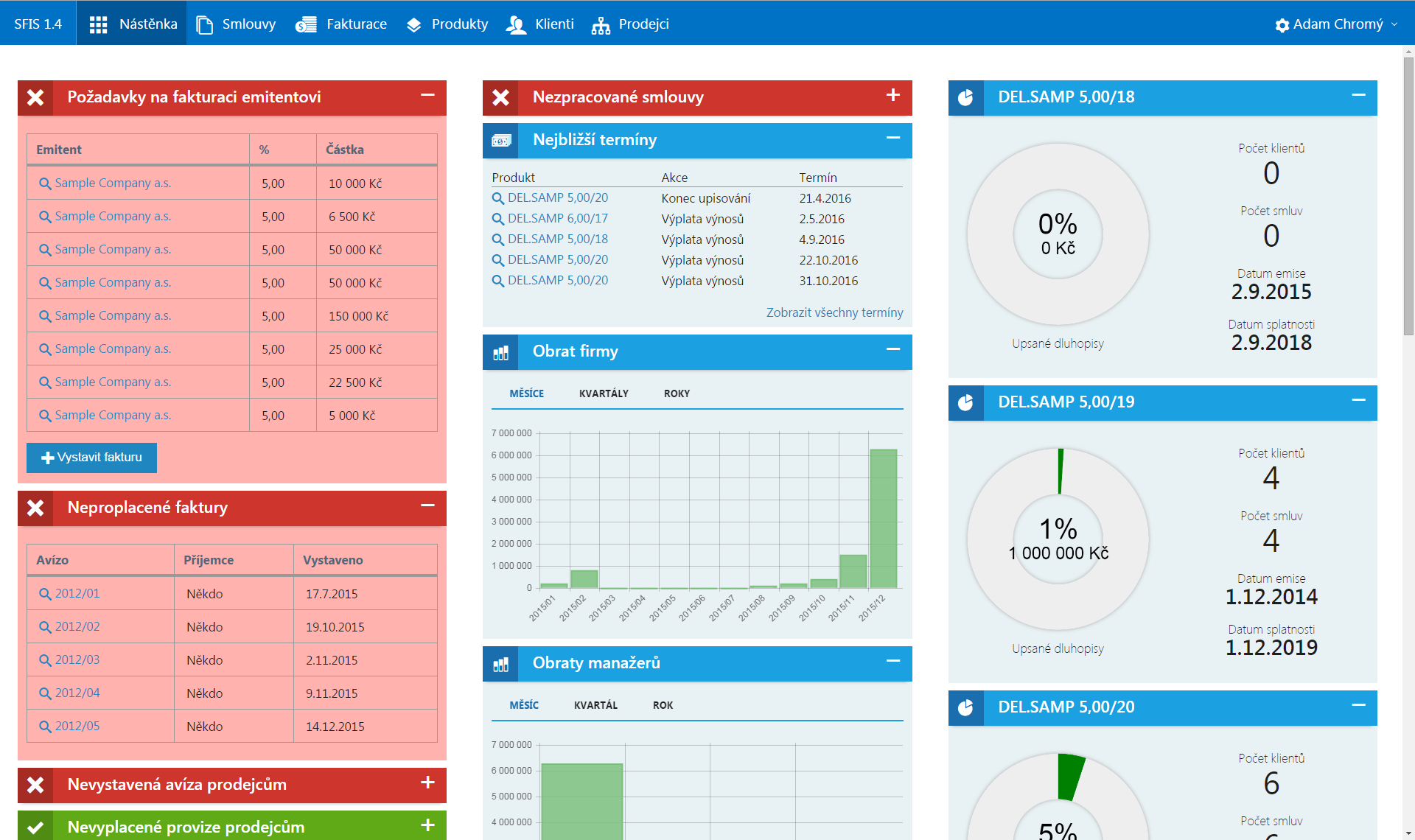Open the Klienti section

539,24
